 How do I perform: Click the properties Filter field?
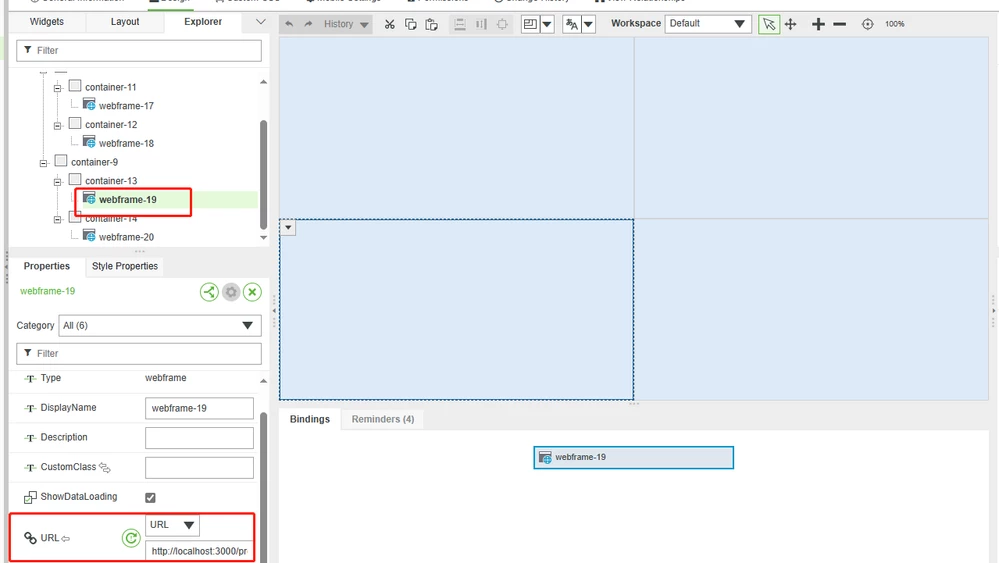point(139,353)
